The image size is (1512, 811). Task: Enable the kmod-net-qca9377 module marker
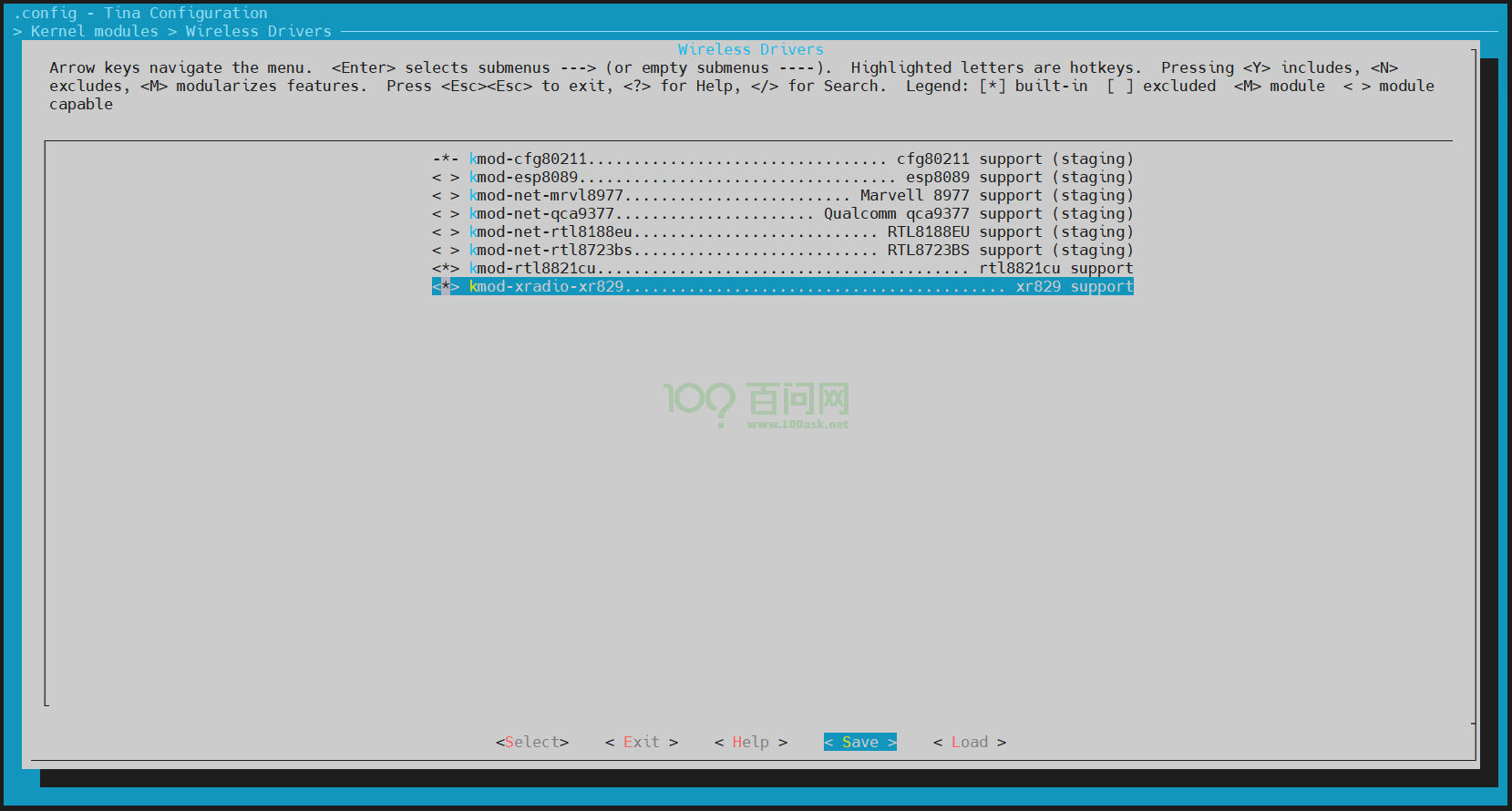pos(446,213)
